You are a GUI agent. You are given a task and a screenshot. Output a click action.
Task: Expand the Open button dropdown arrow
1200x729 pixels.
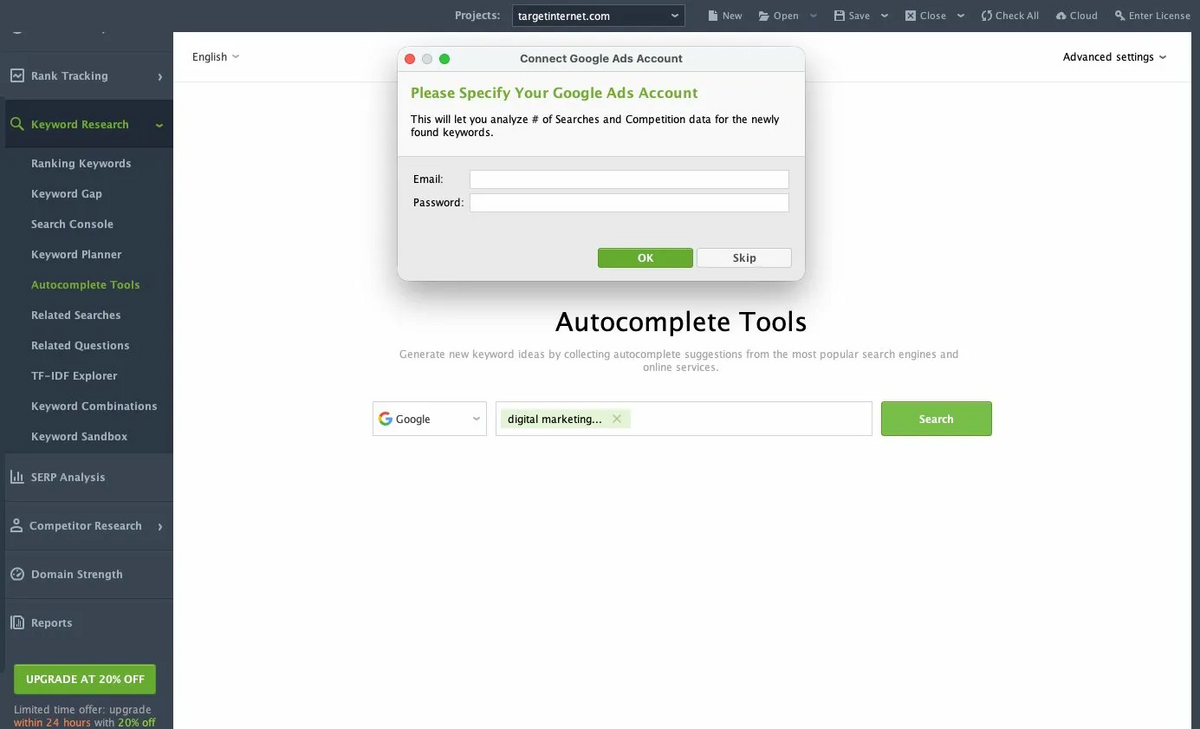point(813,16)
